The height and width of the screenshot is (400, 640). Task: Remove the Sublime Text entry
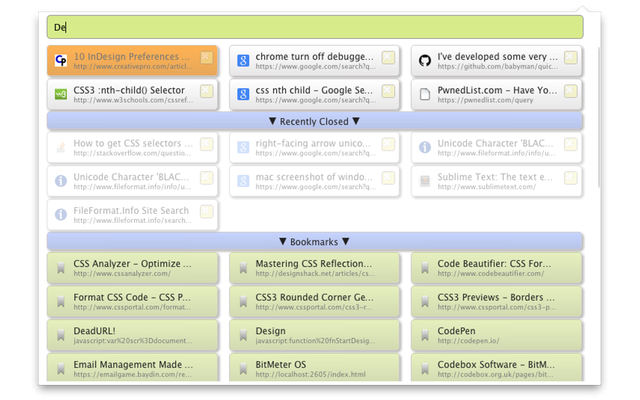tap(570, 178)
